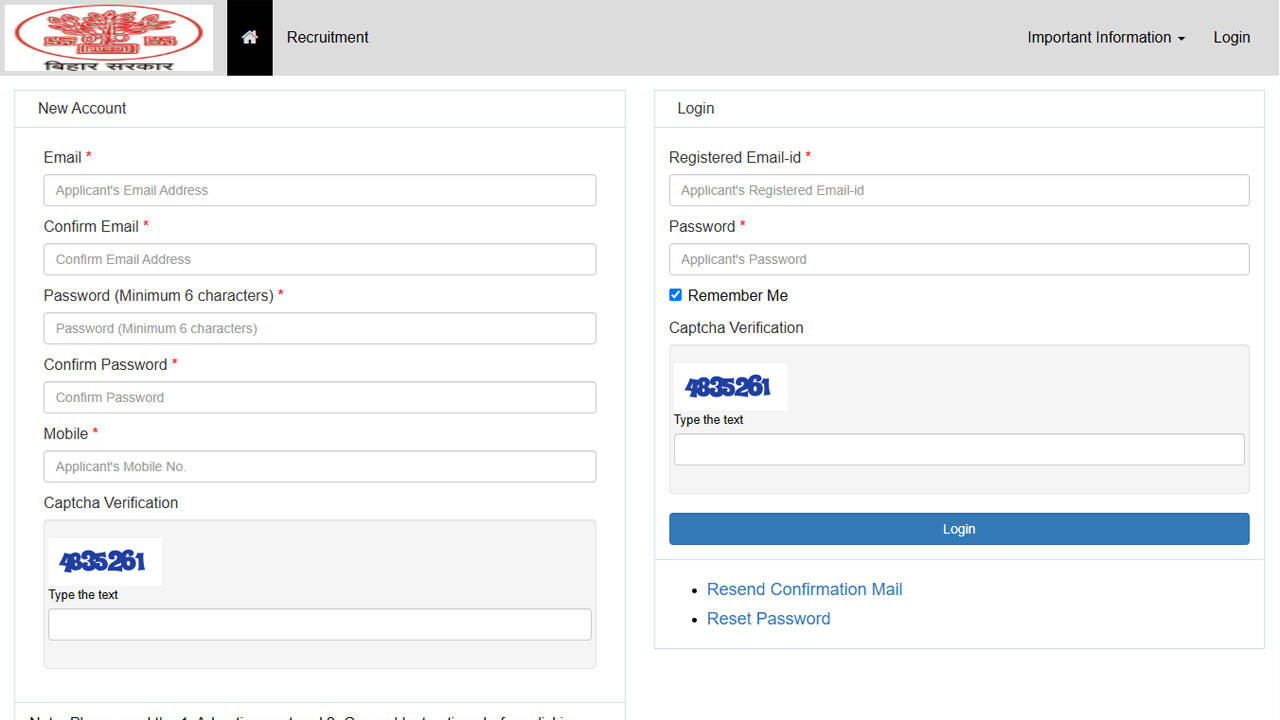Click the blue Login button

(959, 529)
